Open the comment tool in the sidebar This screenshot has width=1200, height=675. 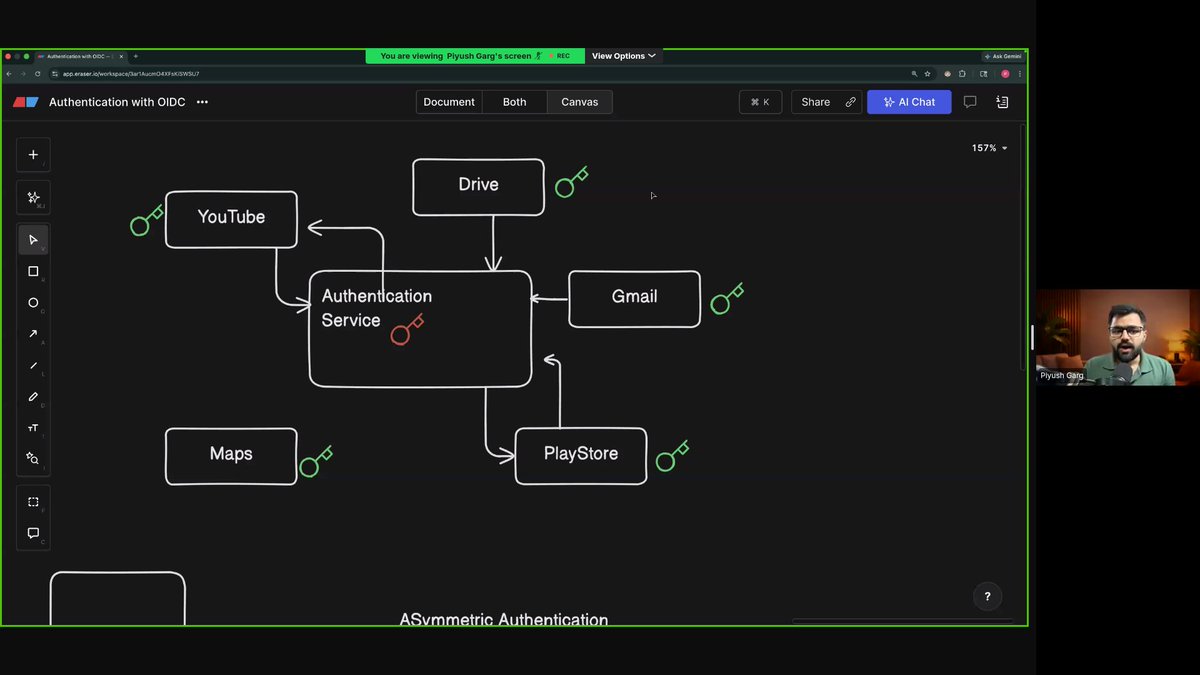pos(33,533)
